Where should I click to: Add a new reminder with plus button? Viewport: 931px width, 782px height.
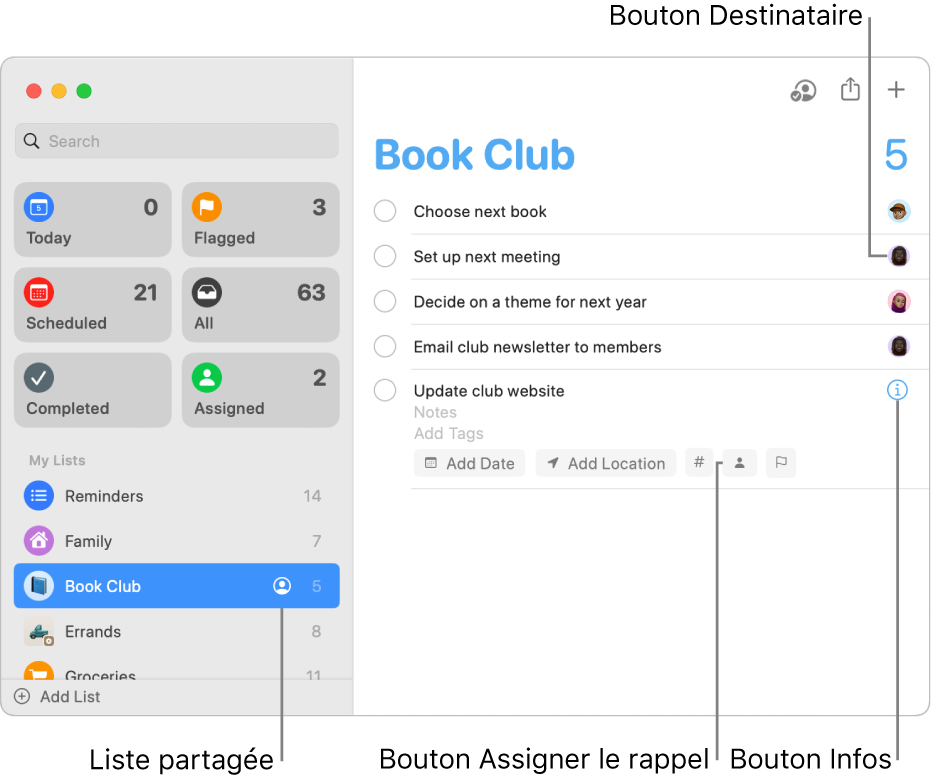pyautogui.click(x=896, y=90)
